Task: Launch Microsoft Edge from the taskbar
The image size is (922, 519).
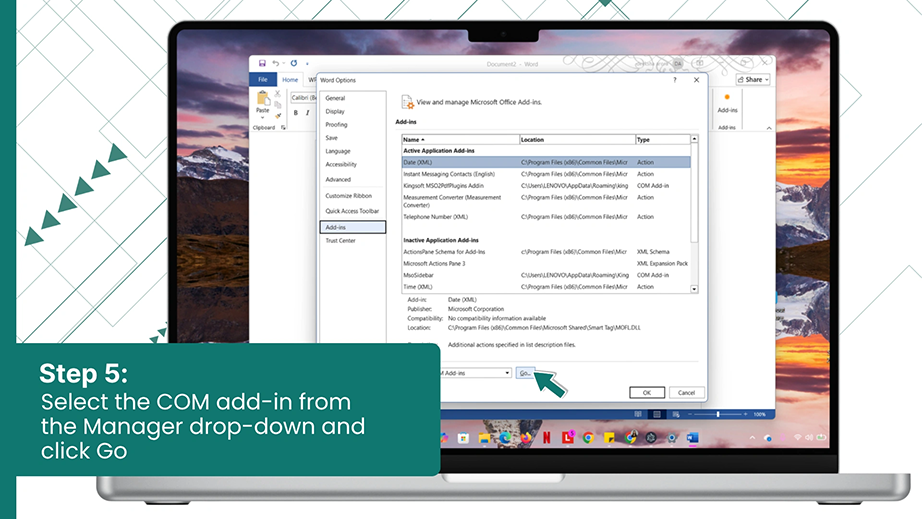Action: [x=505, y=438]
